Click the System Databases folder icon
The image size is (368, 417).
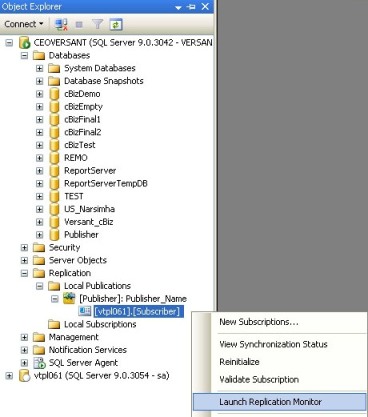click(x=54, y=68)
